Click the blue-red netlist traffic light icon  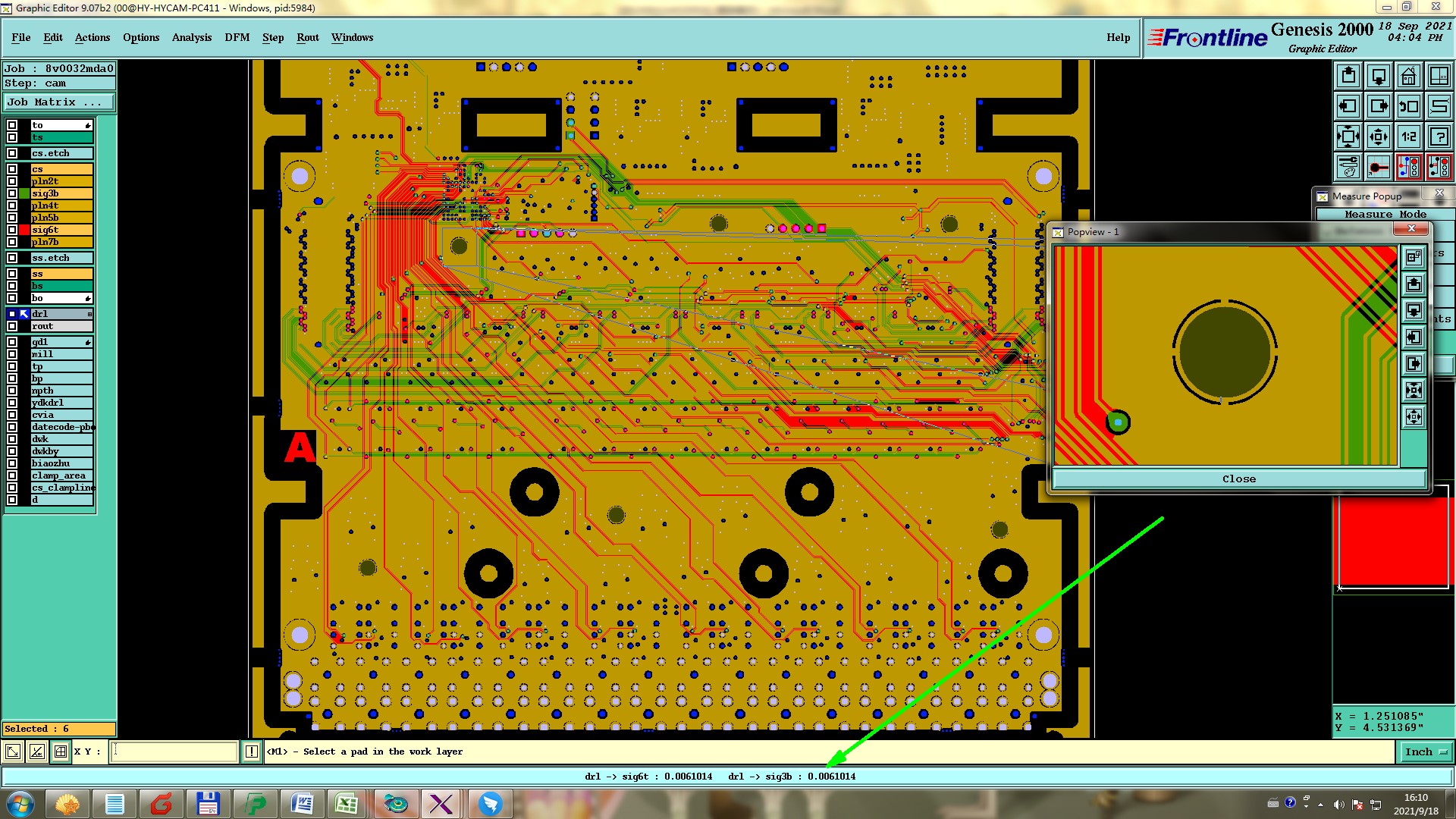pyautogui.click(x=1409, y=166)
